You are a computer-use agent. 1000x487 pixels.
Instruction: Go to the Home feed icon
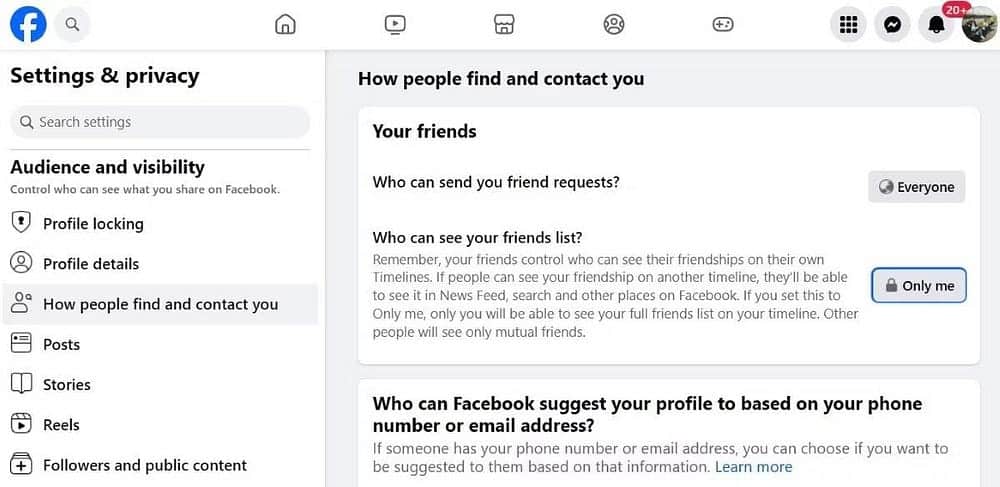[x=285, y=25]
